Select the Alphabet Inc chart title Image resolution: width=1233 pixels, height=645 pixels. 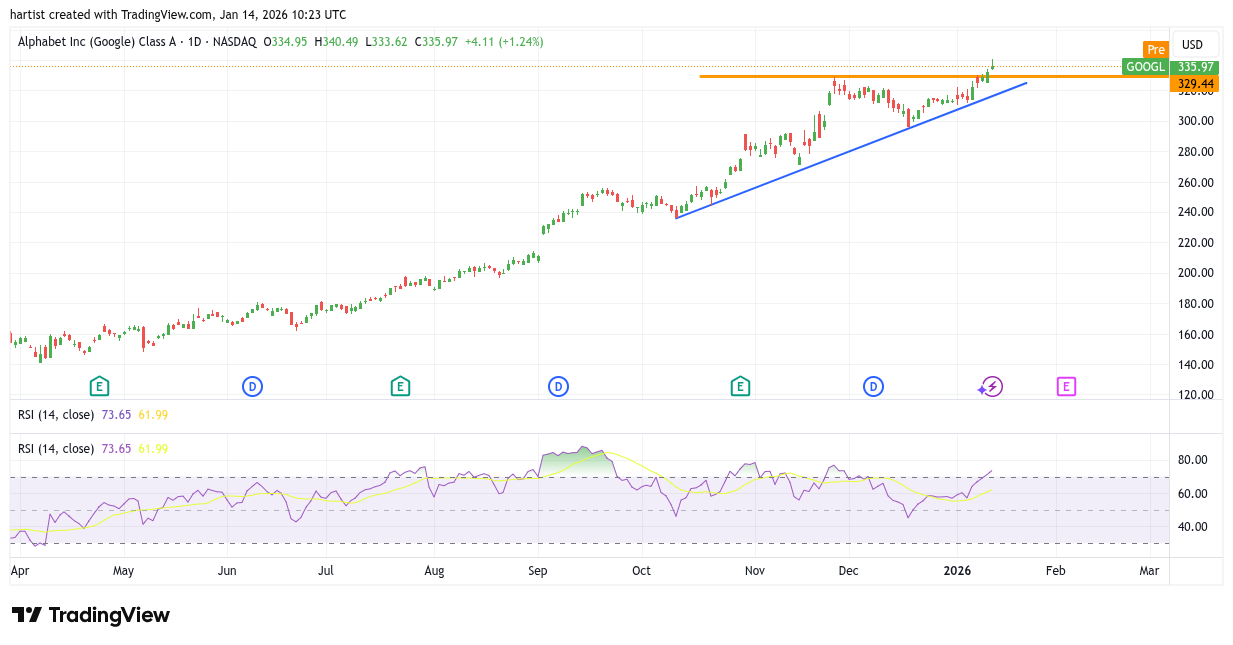point(137,42)
